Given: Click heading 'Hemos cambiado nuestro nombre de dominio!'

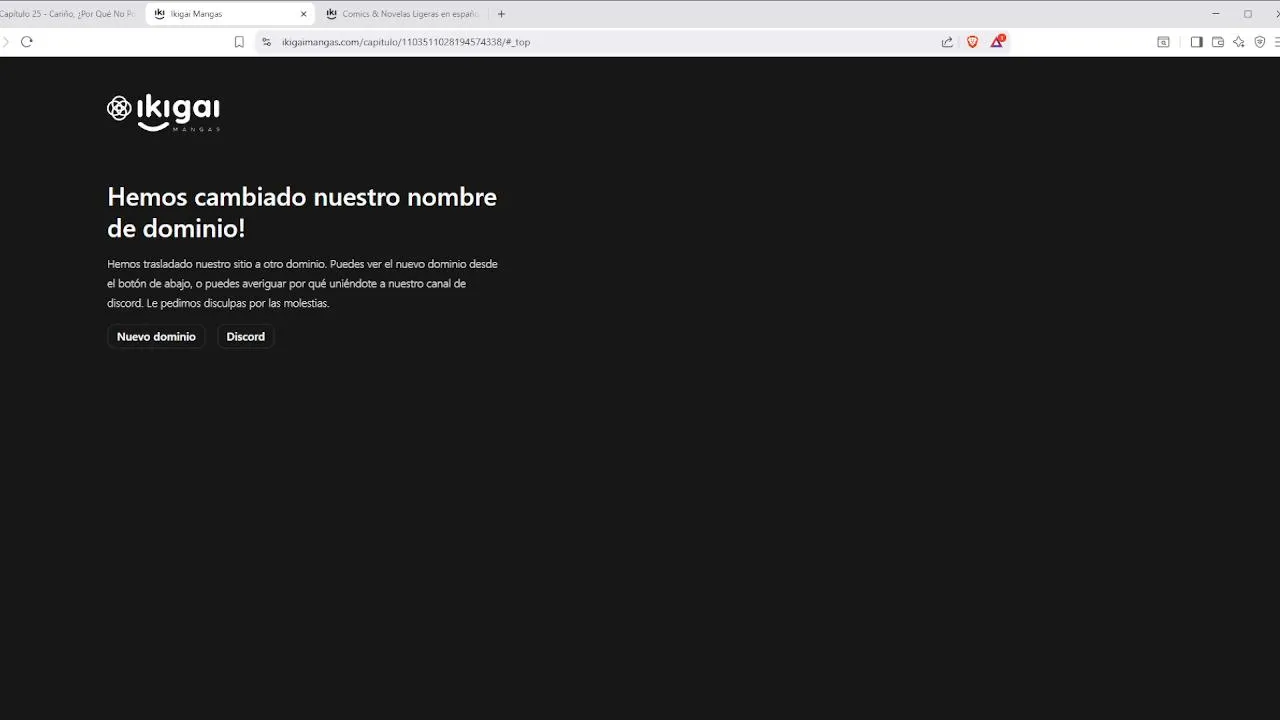Looking at the screenshot, I should tap(302, 212).
